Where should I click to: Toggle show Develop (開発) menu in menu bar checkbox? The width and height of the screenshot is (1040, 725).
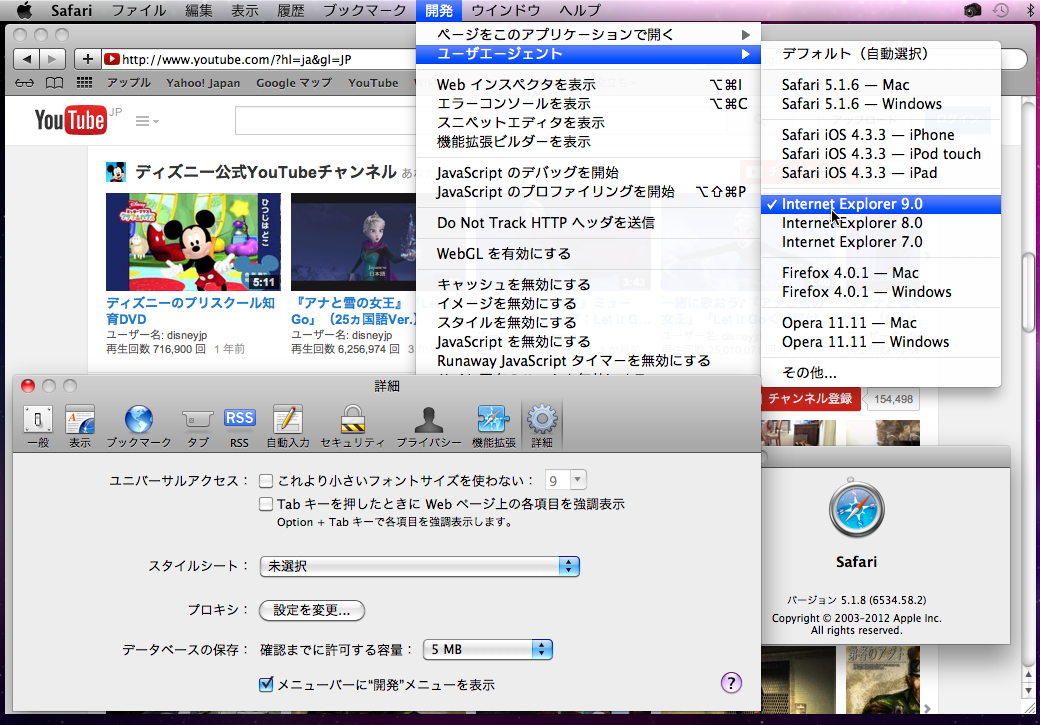click(266, 684)
